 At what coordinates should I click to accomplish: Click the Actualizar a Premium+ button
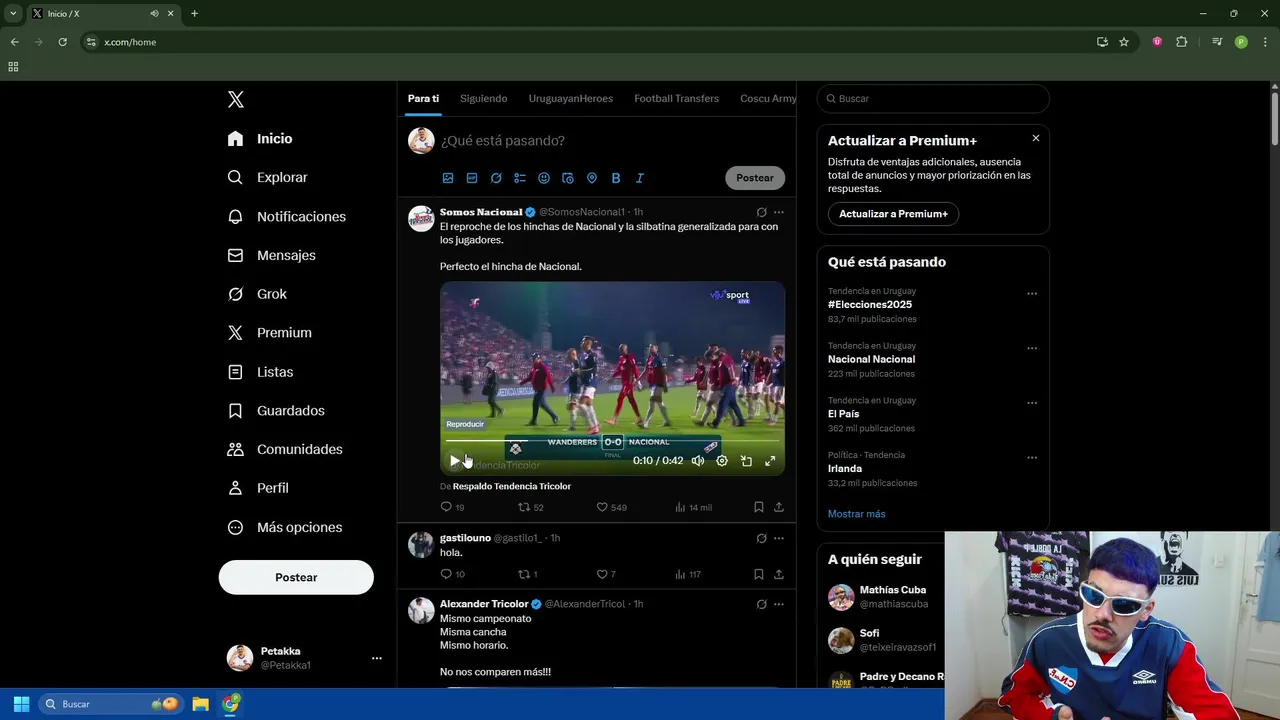coord(893,214)
